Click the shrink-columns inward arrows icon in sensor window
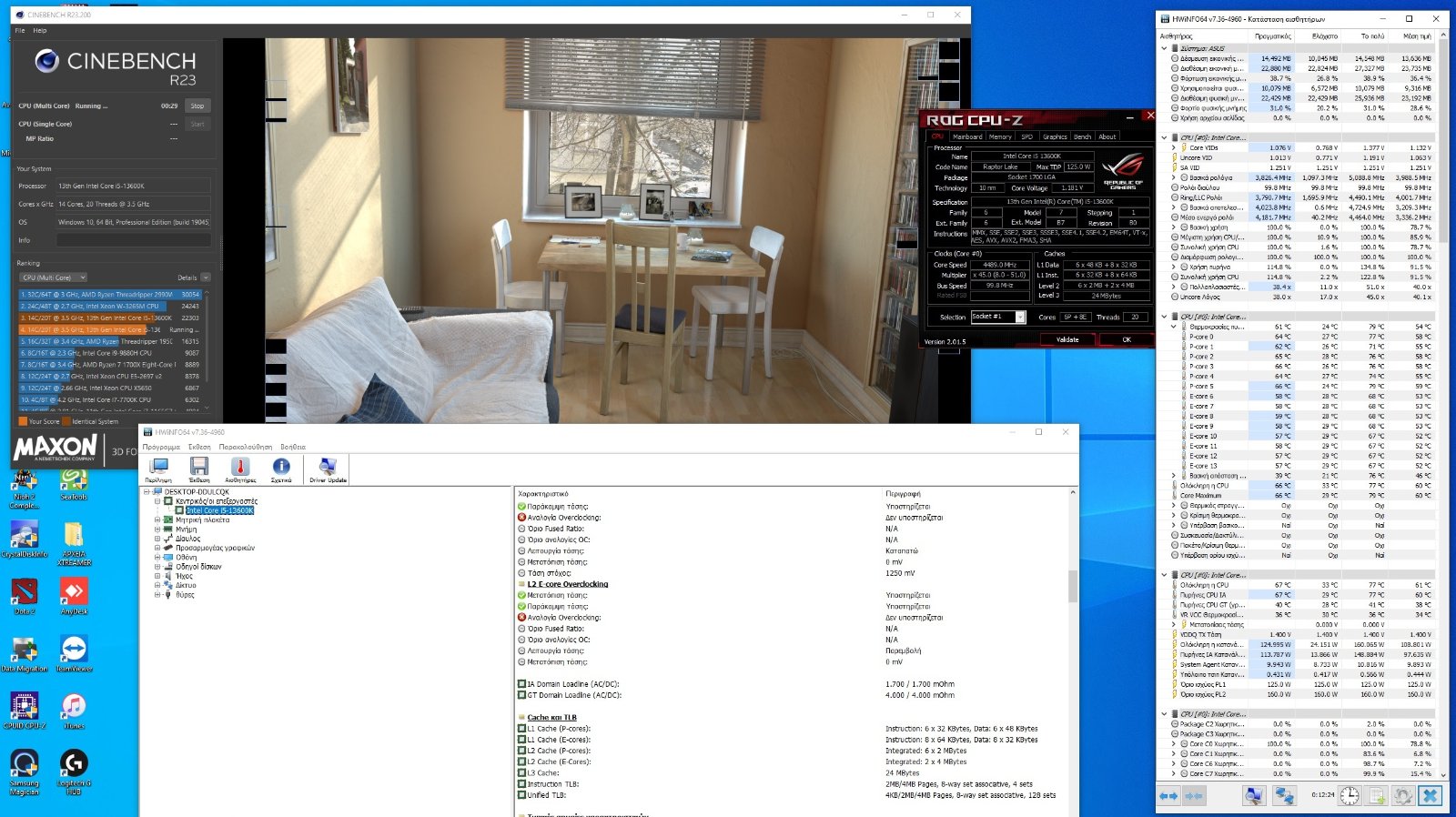1456x817 pixels. (x=1193, y=795)
